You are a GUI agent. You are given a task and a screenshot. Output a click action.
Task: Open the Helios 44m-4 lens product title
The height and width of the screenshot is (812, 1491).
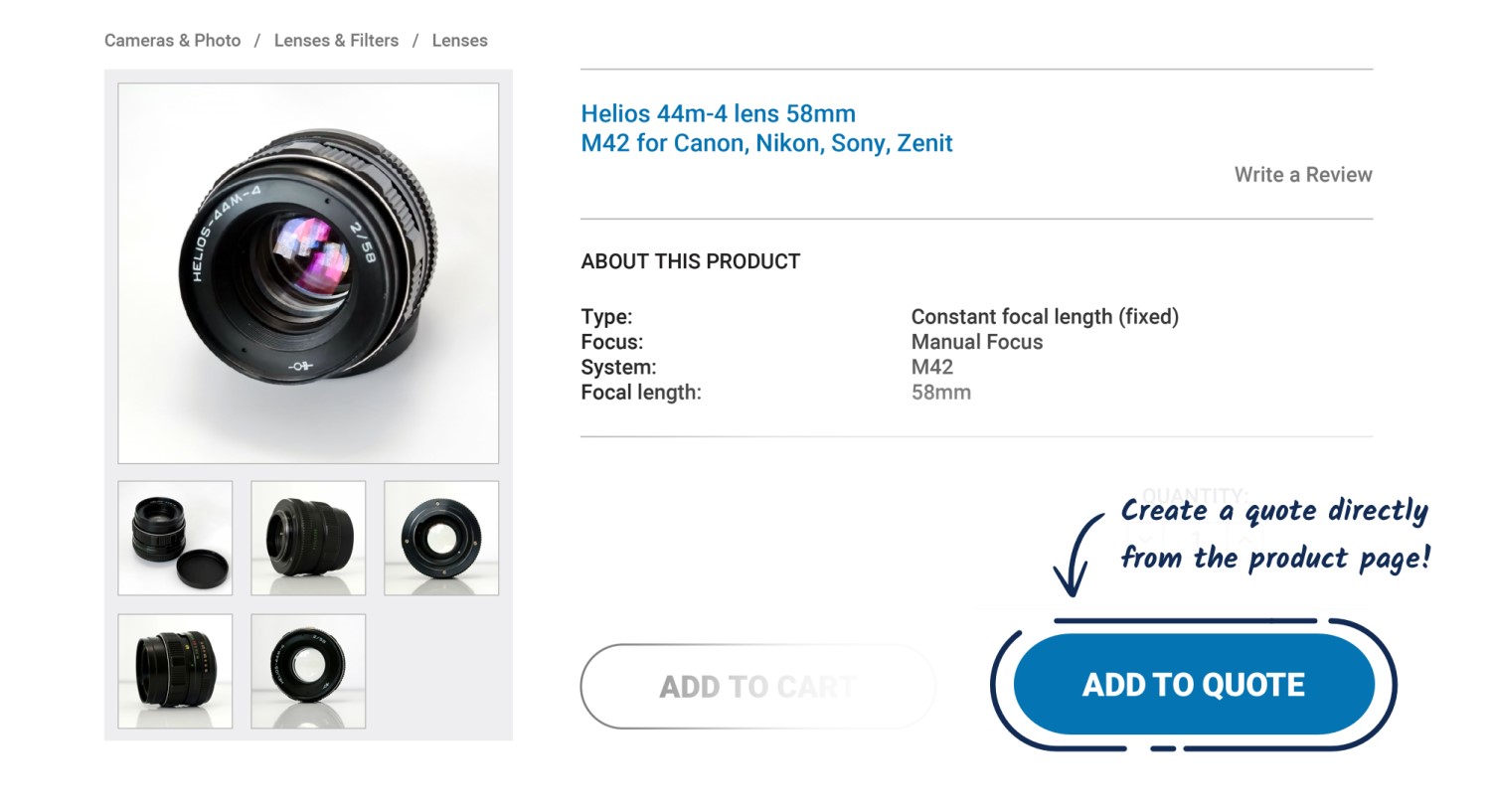(x=766, y=128)
